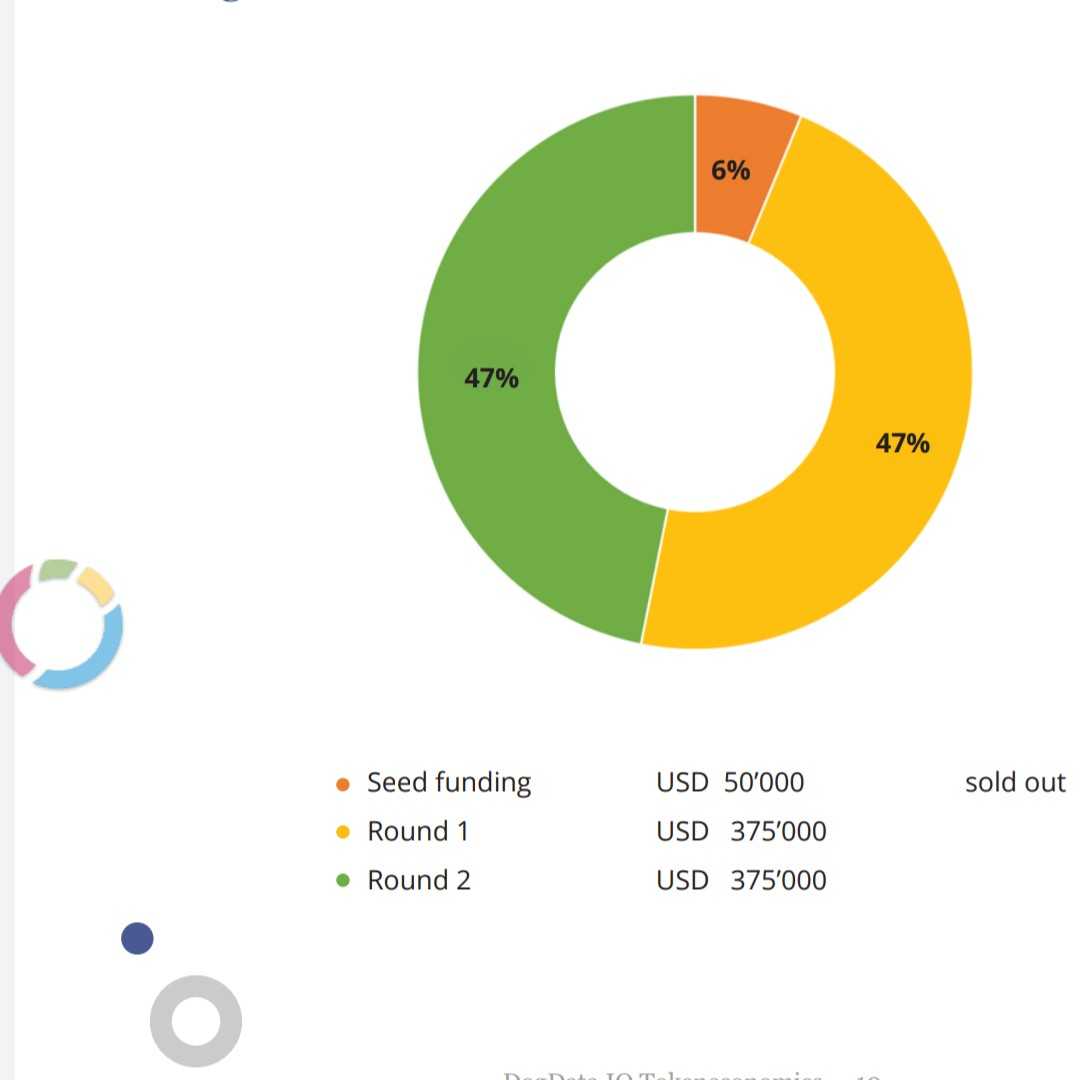The image size is (1080, 1080).
Task: Click the Seed funding legend label
Action: click(448, 783)
